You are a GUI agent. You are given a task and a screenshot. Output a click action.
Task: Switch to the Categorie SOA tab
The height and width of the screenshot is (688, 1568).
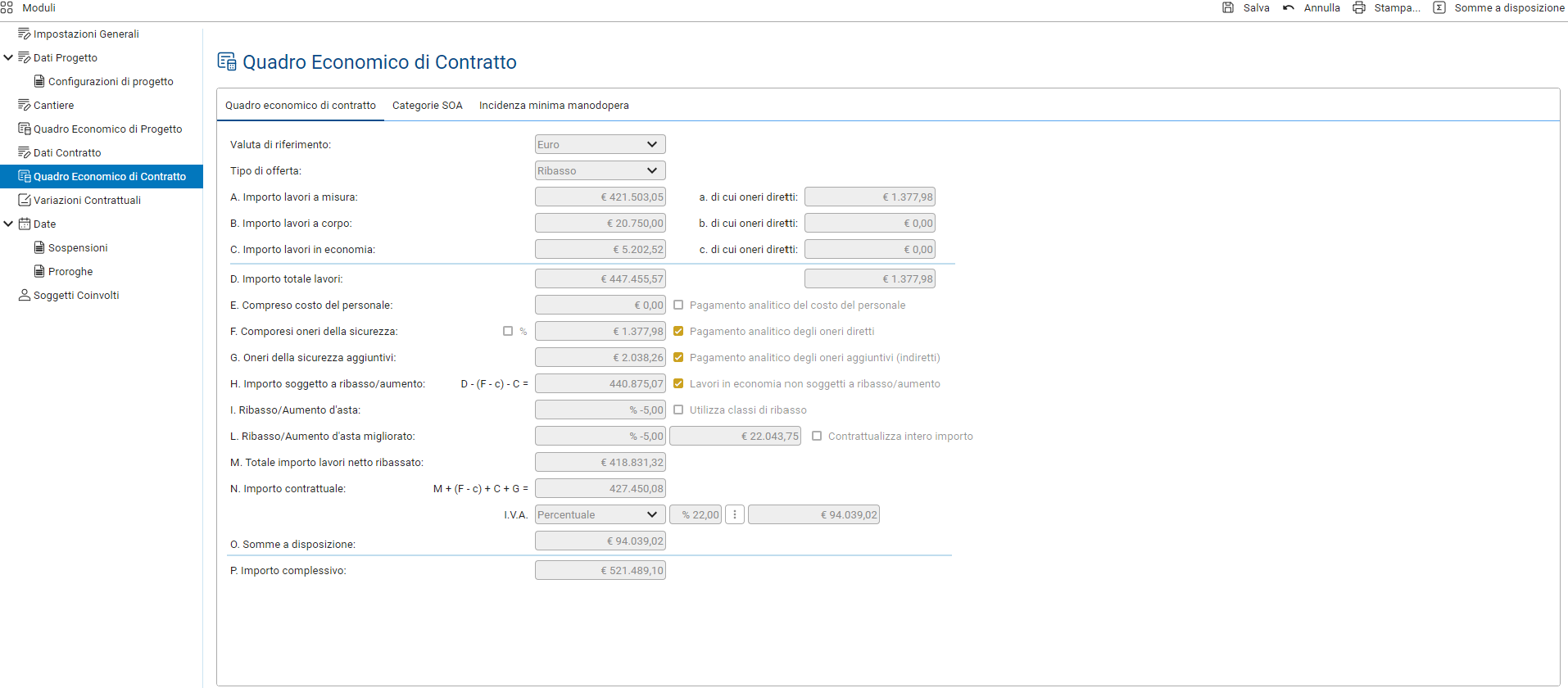pyautogui.click(x=427, y=106)
